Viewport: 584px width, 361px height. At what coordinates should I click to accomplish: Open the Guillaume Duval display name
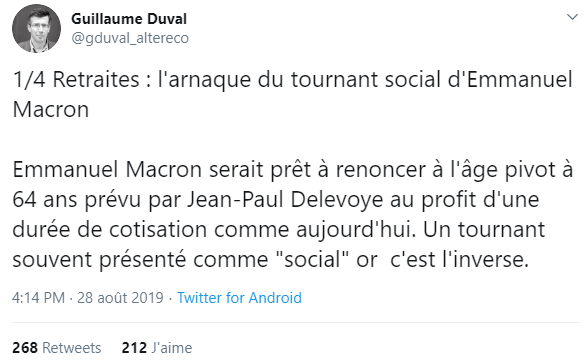coord(129,19)
